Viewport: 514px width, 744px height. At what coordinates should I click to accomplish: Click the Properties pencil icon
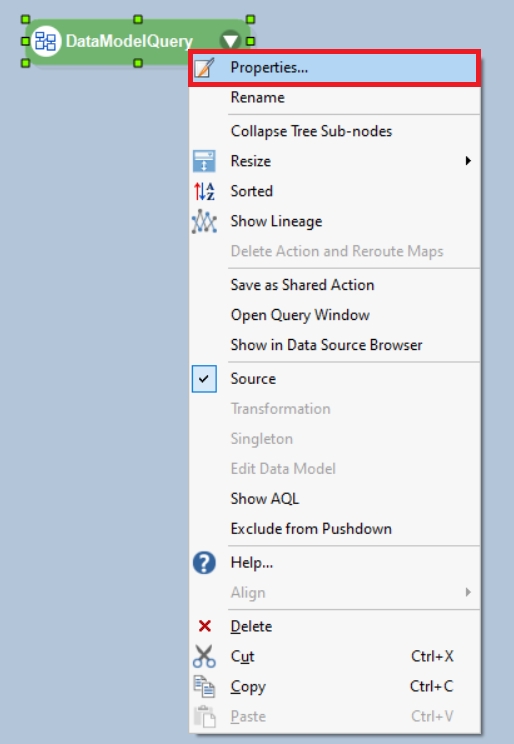(x=205, y=67)
